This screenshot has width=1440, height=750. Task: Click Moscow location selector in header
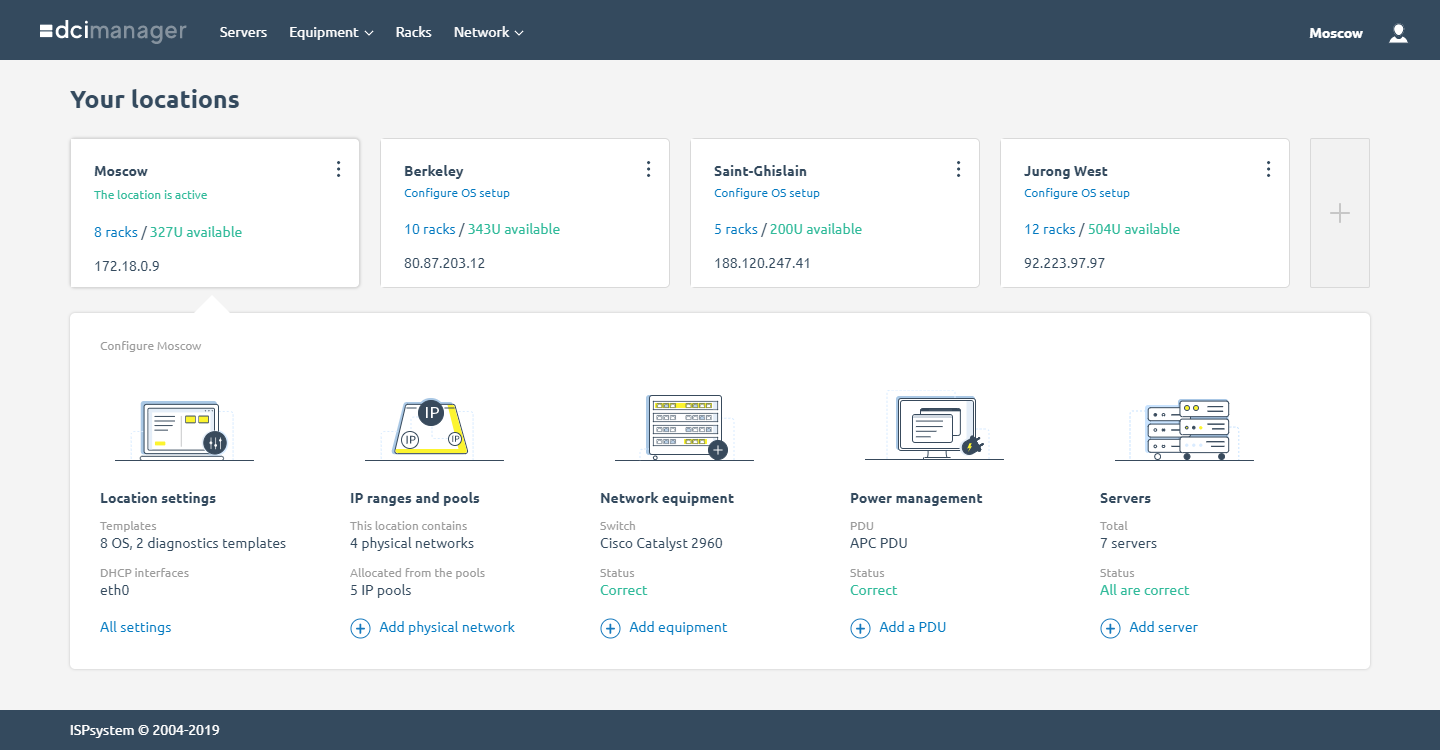(1336, 33)
